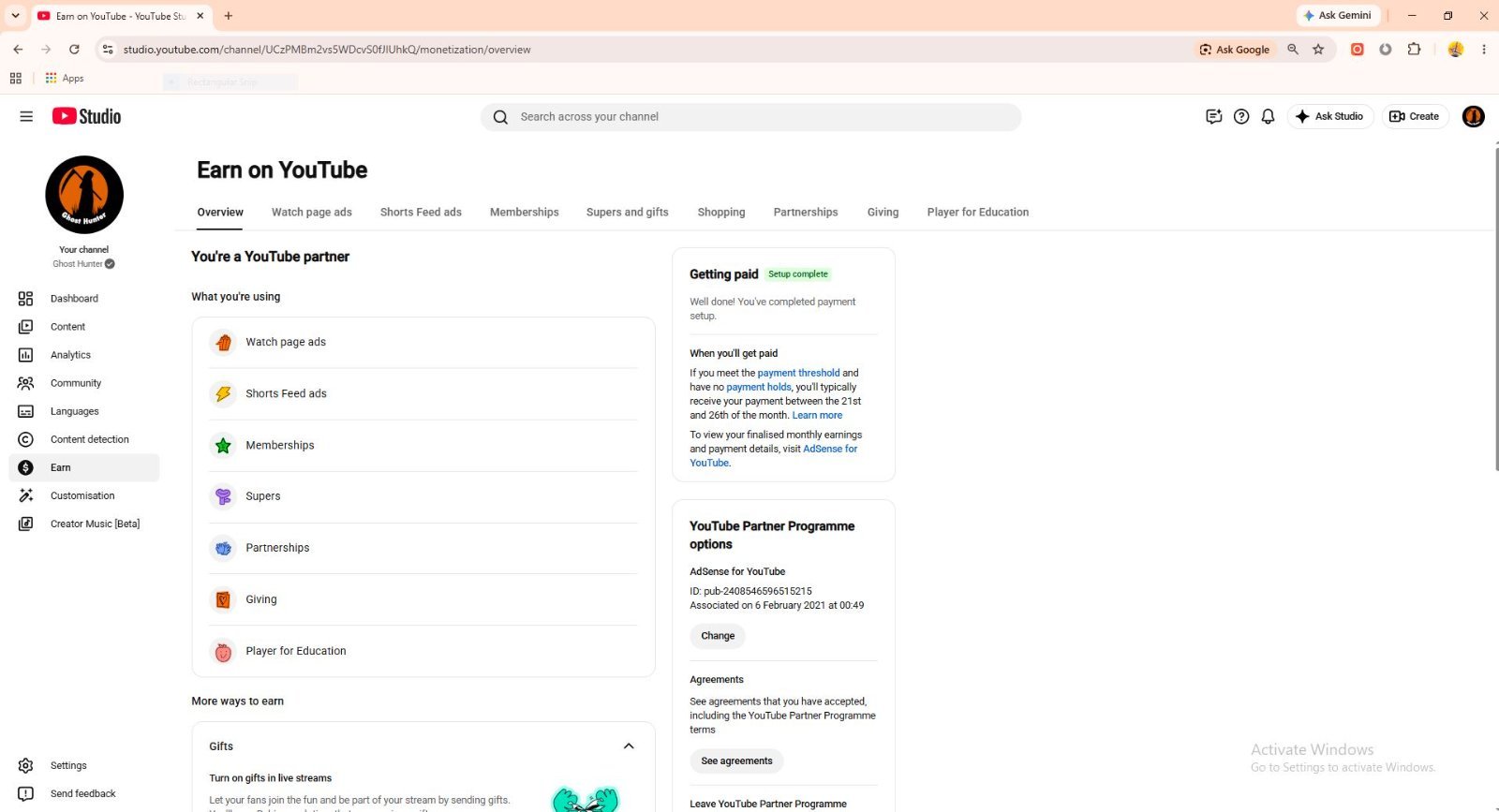Click the browser address bar URL
The image size is (1499, 812).
tap(327, 50)
